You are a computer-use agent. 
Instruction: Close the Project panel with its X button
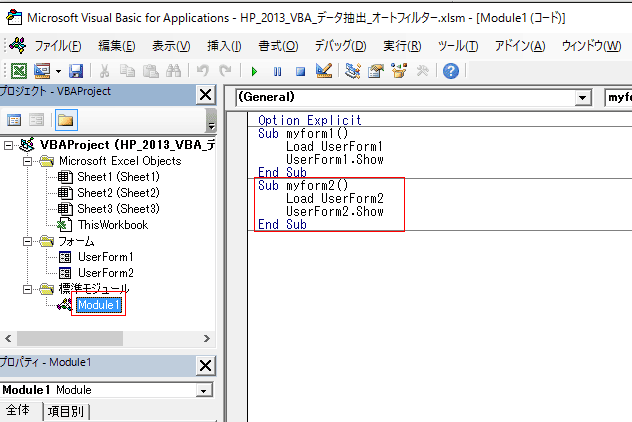[x=205, y=94]
